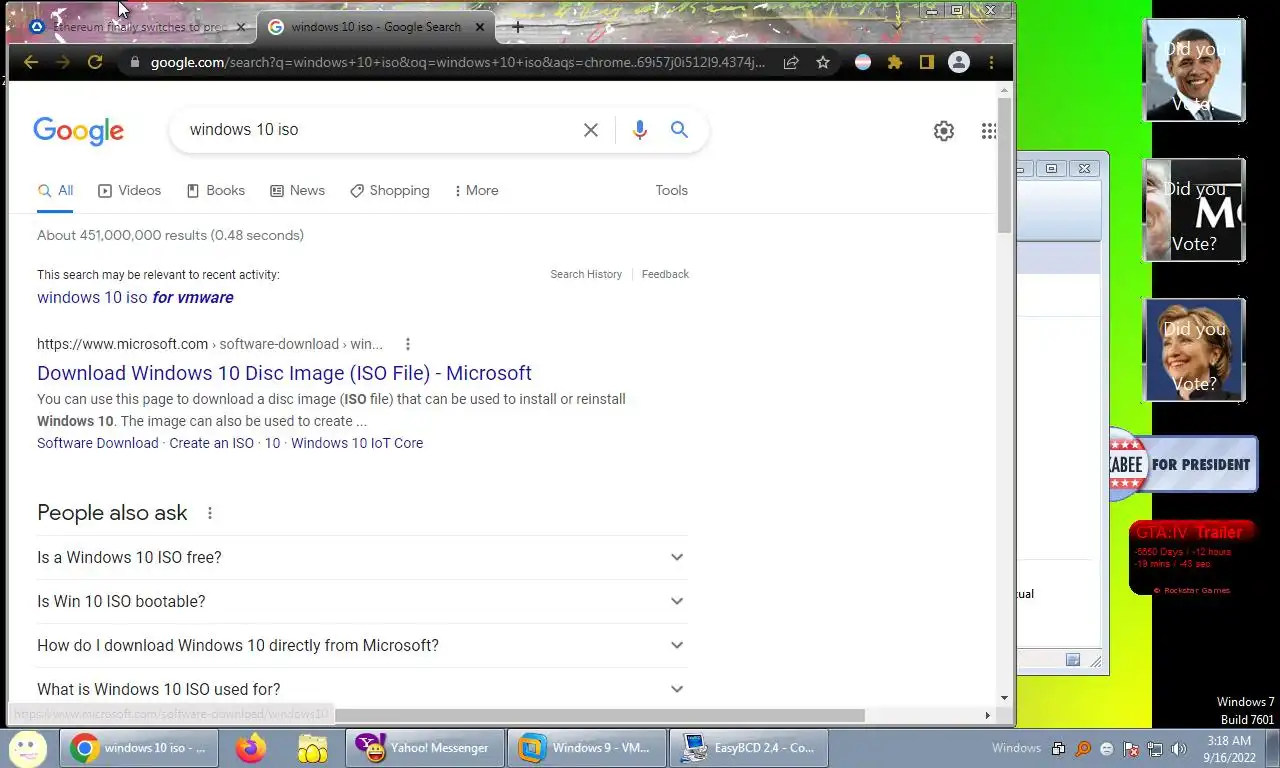
Task: Open Chrome profile avatar
Action: click(959, 62)
